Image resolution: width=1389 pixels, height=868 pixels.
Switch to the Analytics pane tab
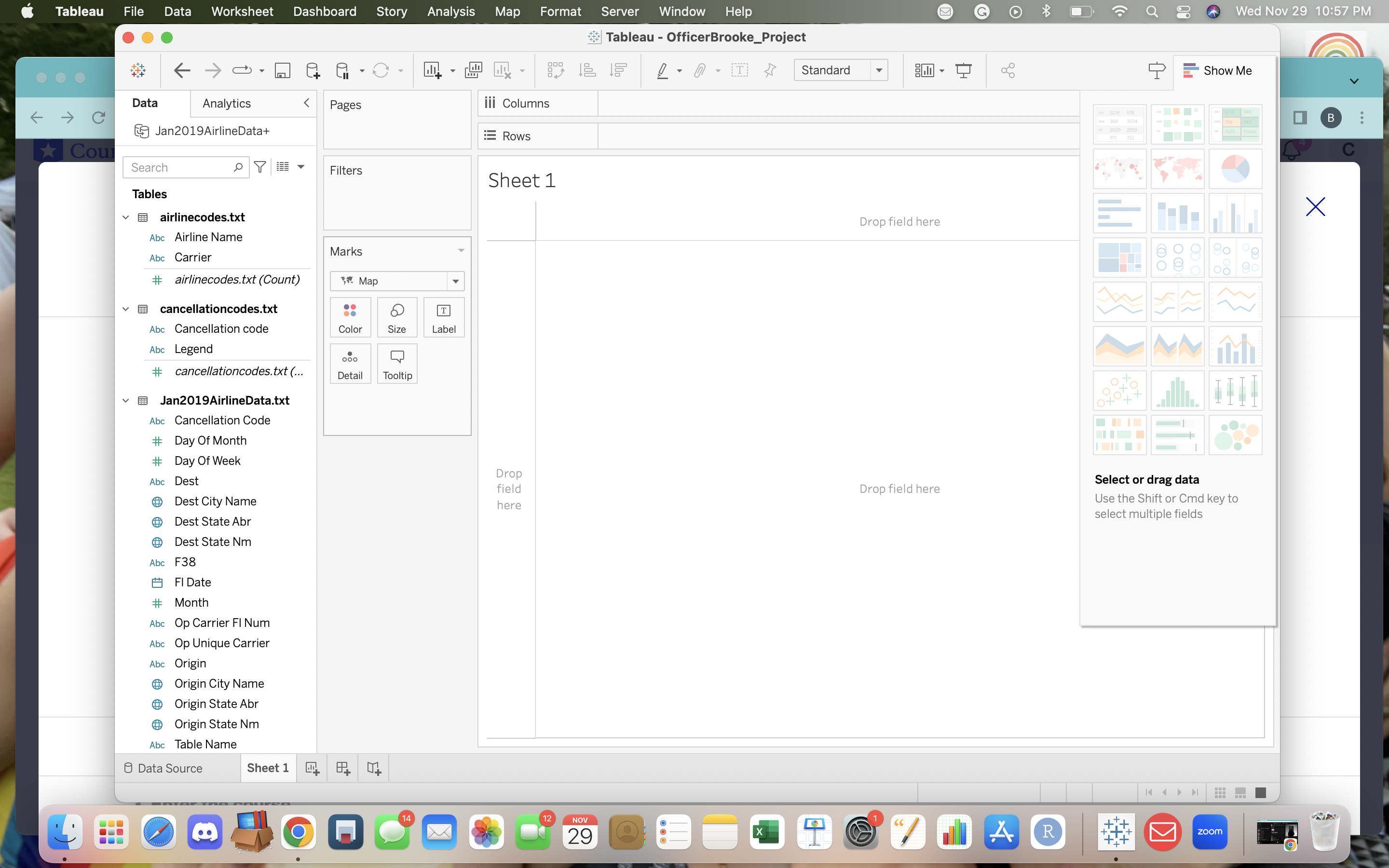226,103
